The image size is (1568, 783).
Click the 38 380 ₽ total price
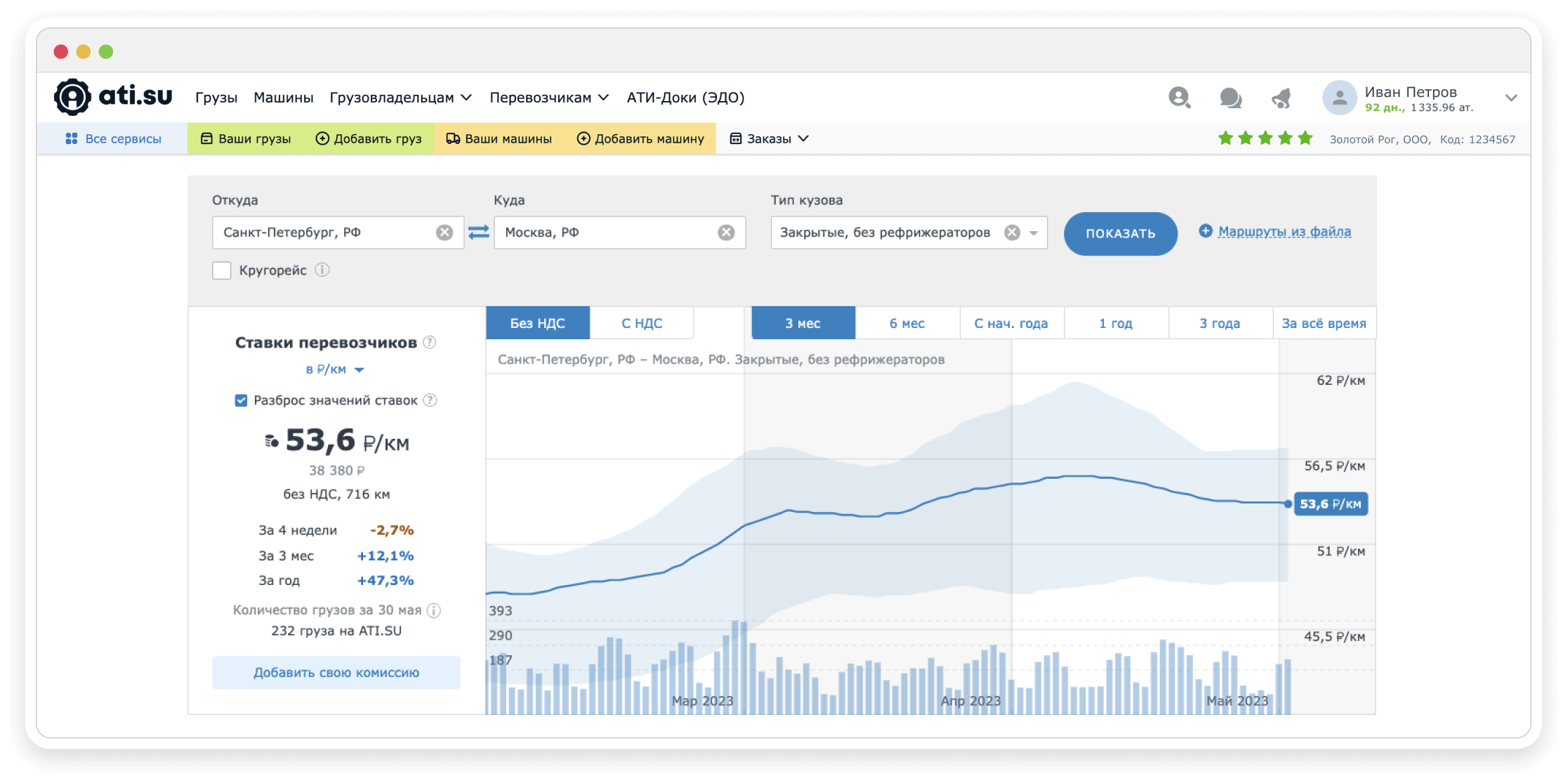tap(336, 471)
